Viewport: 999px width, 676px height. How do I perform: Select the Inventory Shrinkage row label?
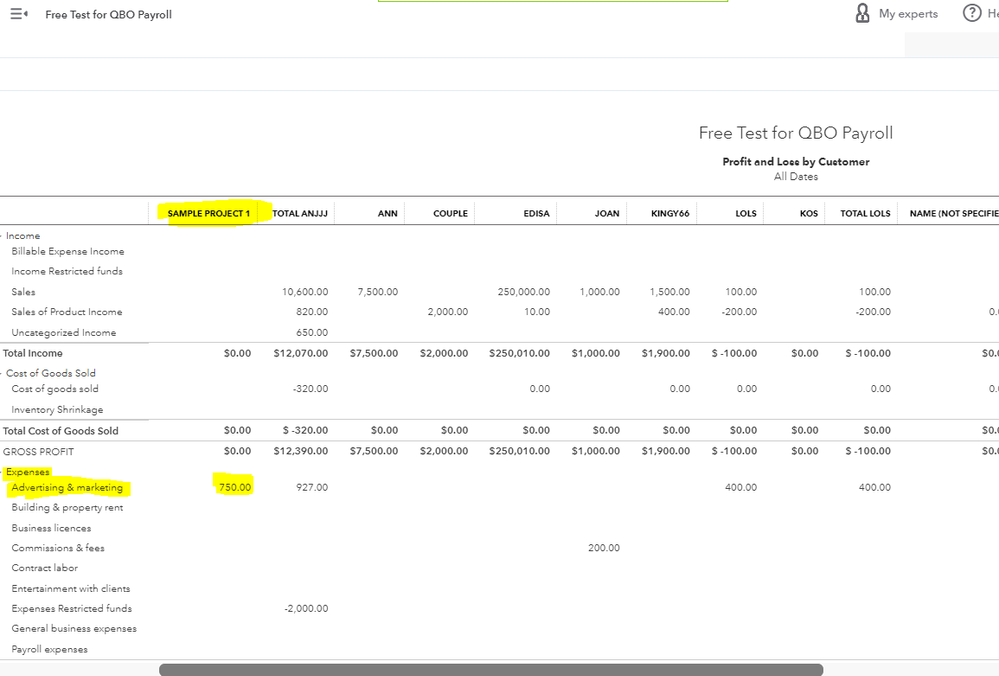[57, 410]
